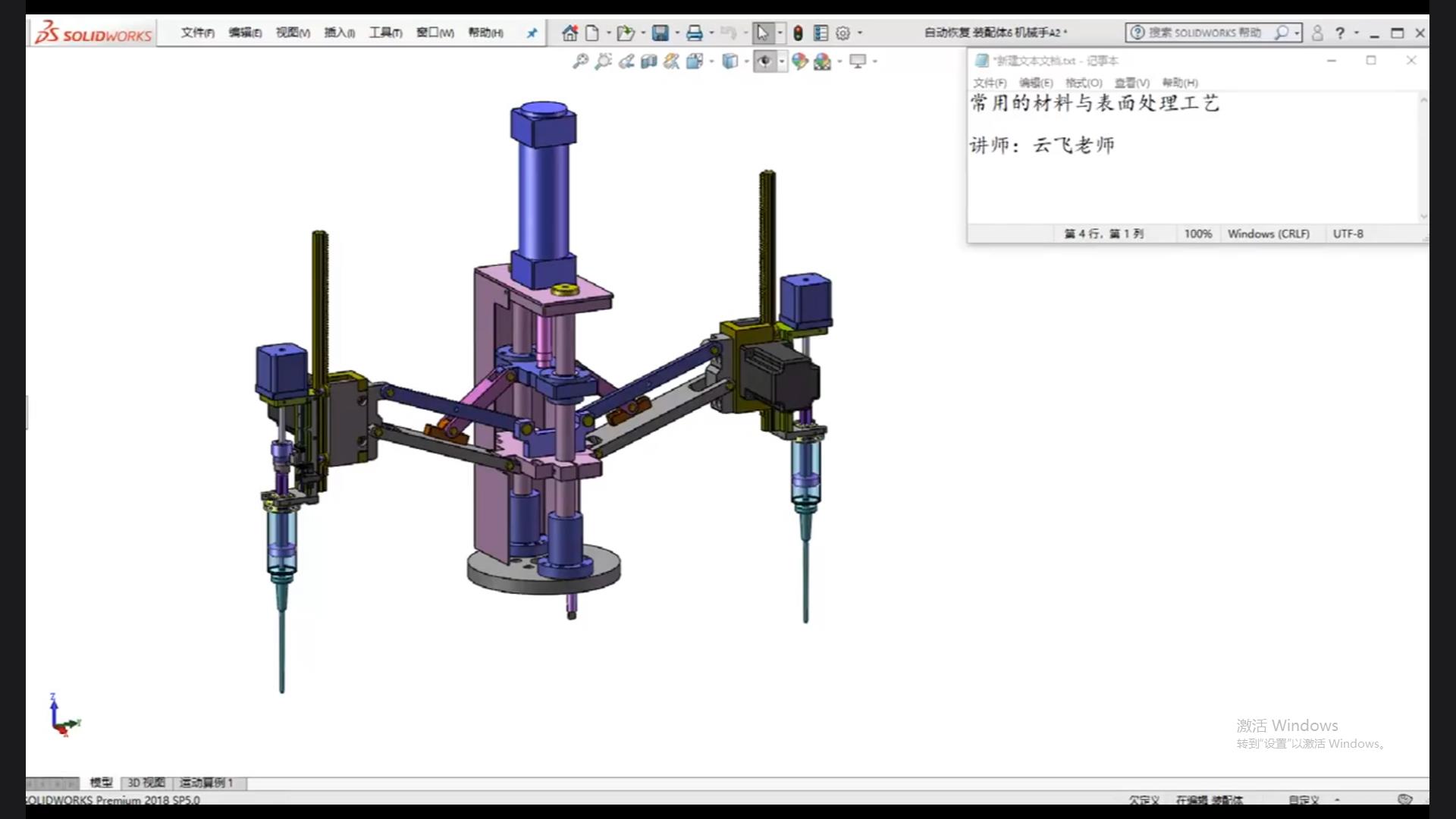The height and width of the screenshot is (819, 1456).
Task: Open the 编辑(E) menu in SOLIDWORKS
Action: 245,33
